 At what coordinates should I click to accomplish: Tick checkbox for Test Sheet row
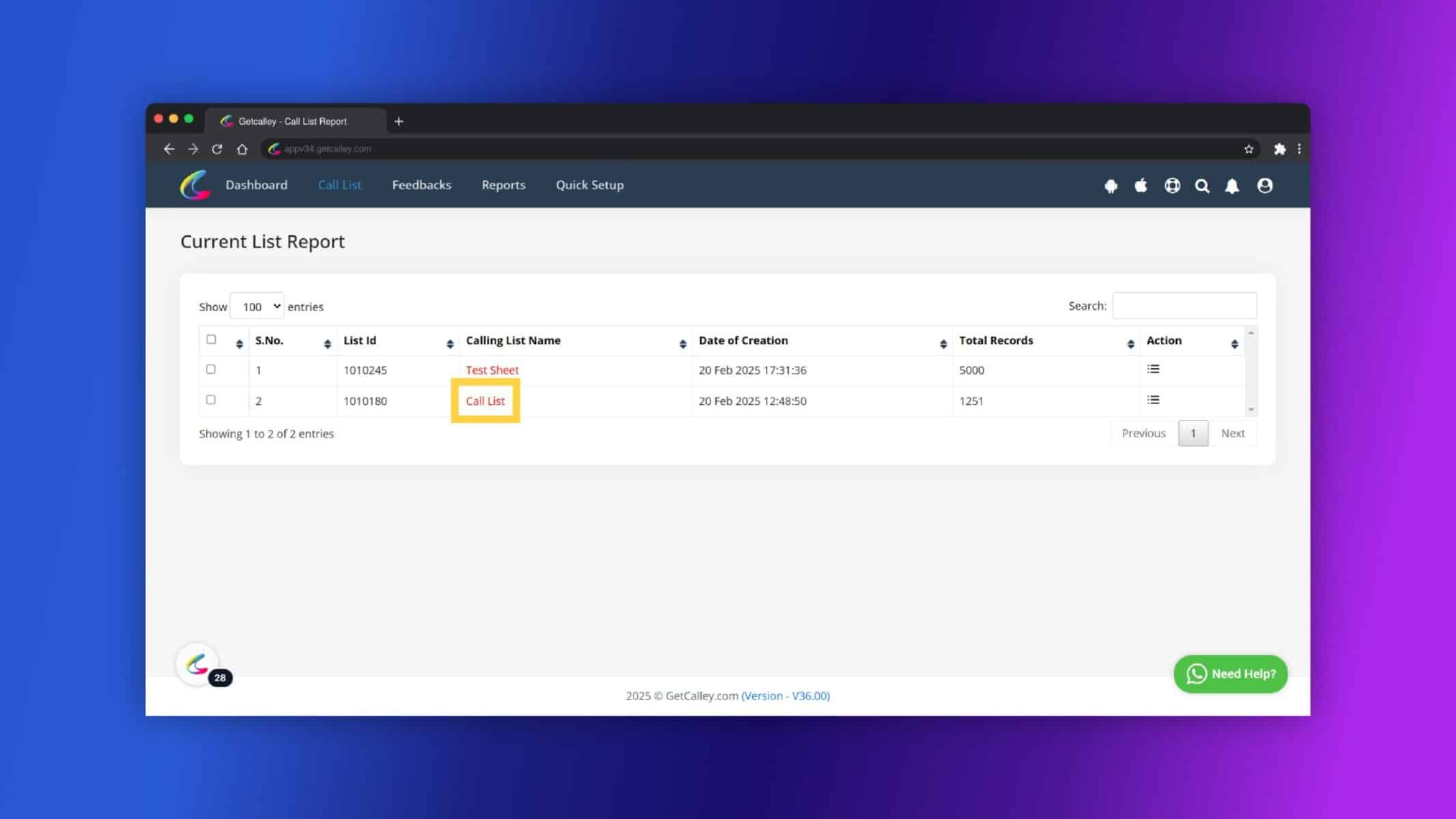pos(211,369)
